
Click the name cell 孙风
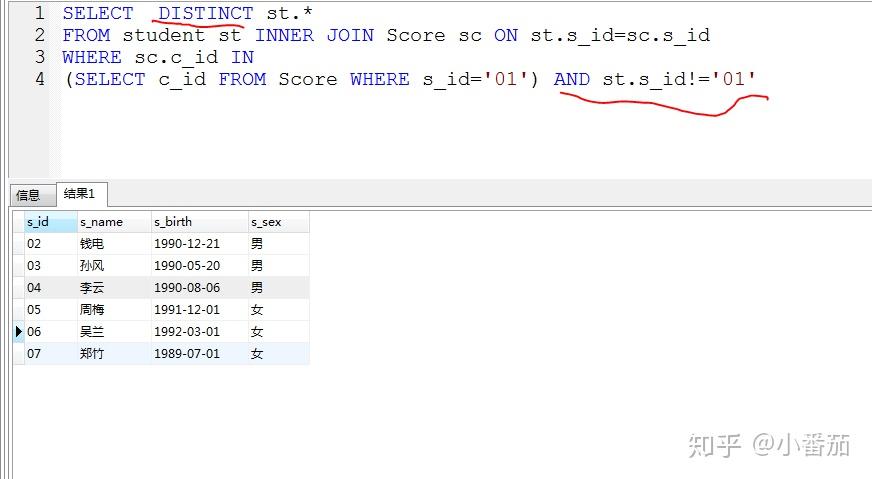click(114, 265)
